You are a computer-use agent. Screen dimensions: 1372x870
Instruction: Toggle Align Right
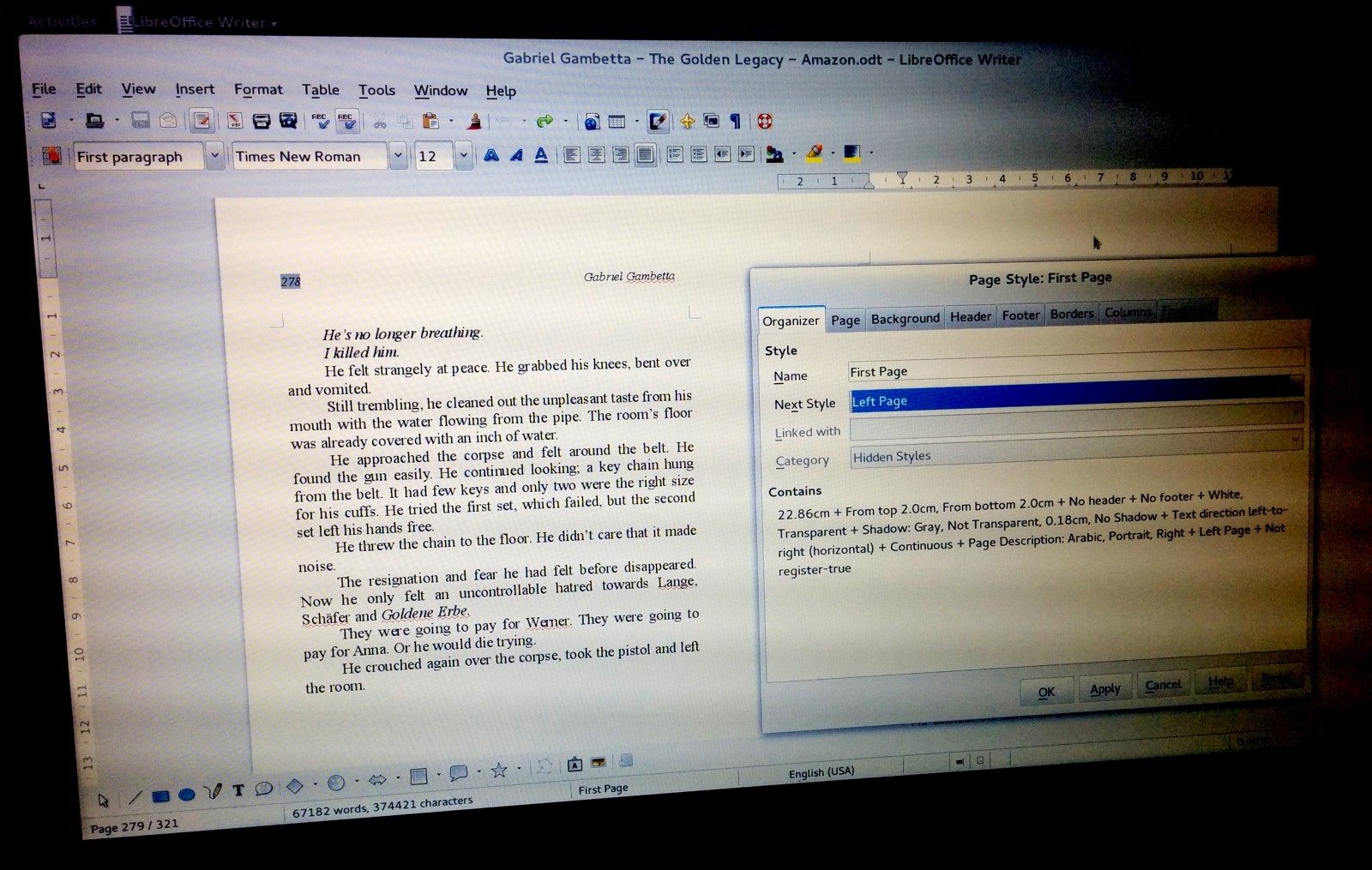(621, 154)
